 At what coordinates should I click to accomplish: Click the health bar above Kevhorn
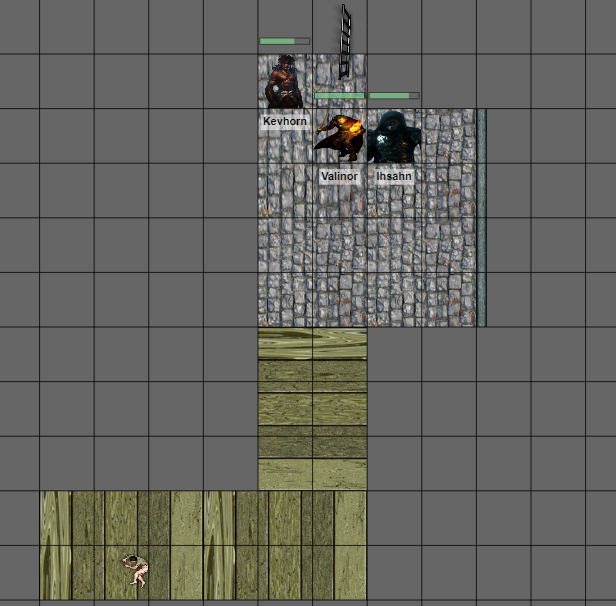pos(284,41)
